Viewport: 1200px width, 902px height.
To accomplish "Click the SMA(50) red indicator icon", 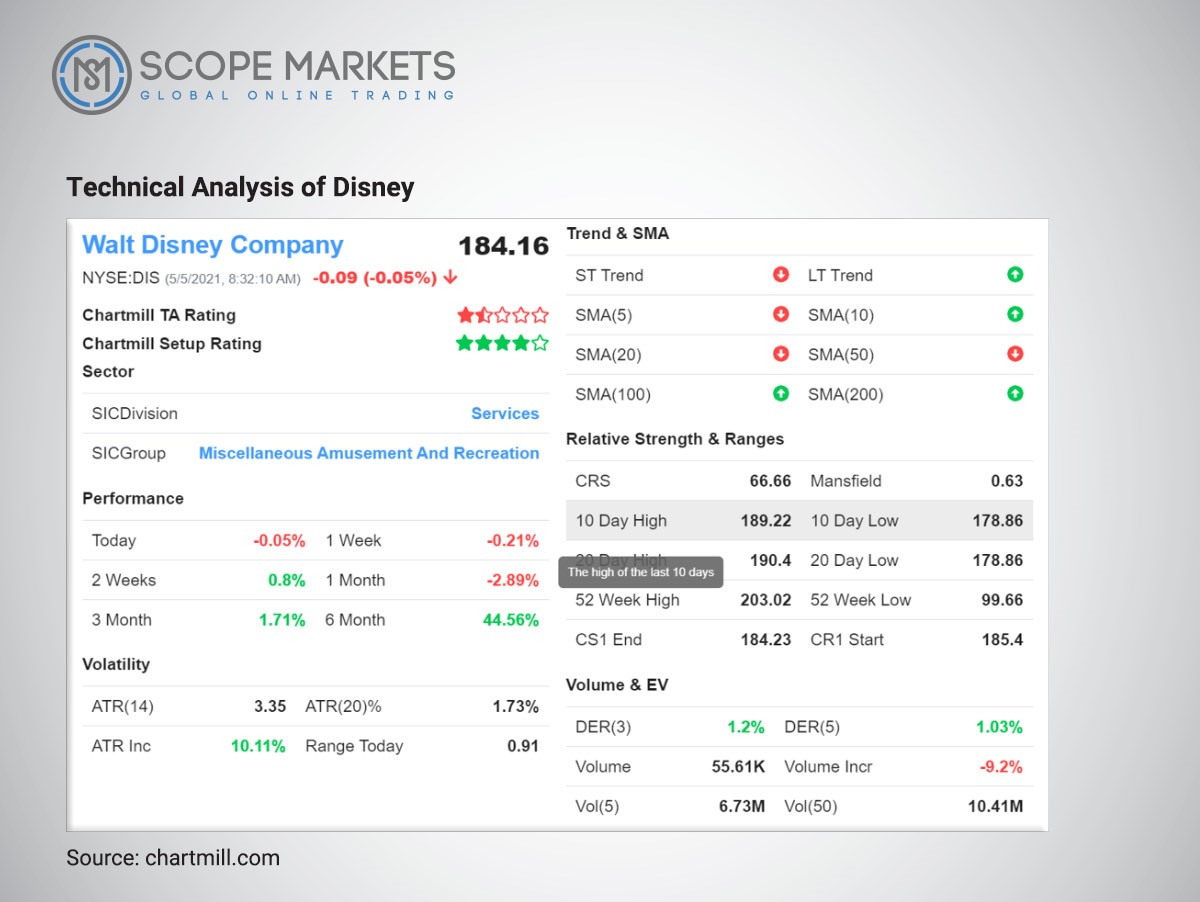I will click(x=1015, y=354).
